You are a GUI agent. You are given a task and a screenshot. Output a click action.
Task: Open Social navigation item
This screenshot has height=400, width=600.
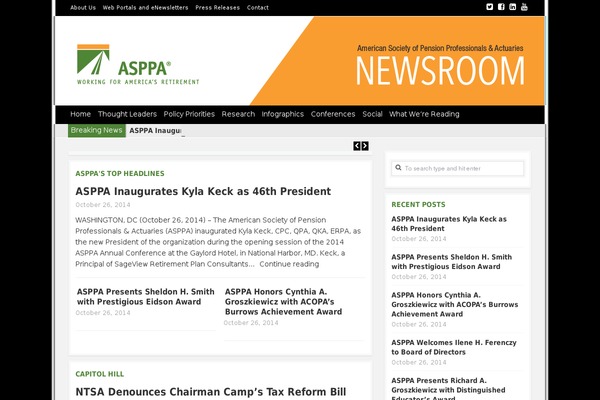pos(372,114)
